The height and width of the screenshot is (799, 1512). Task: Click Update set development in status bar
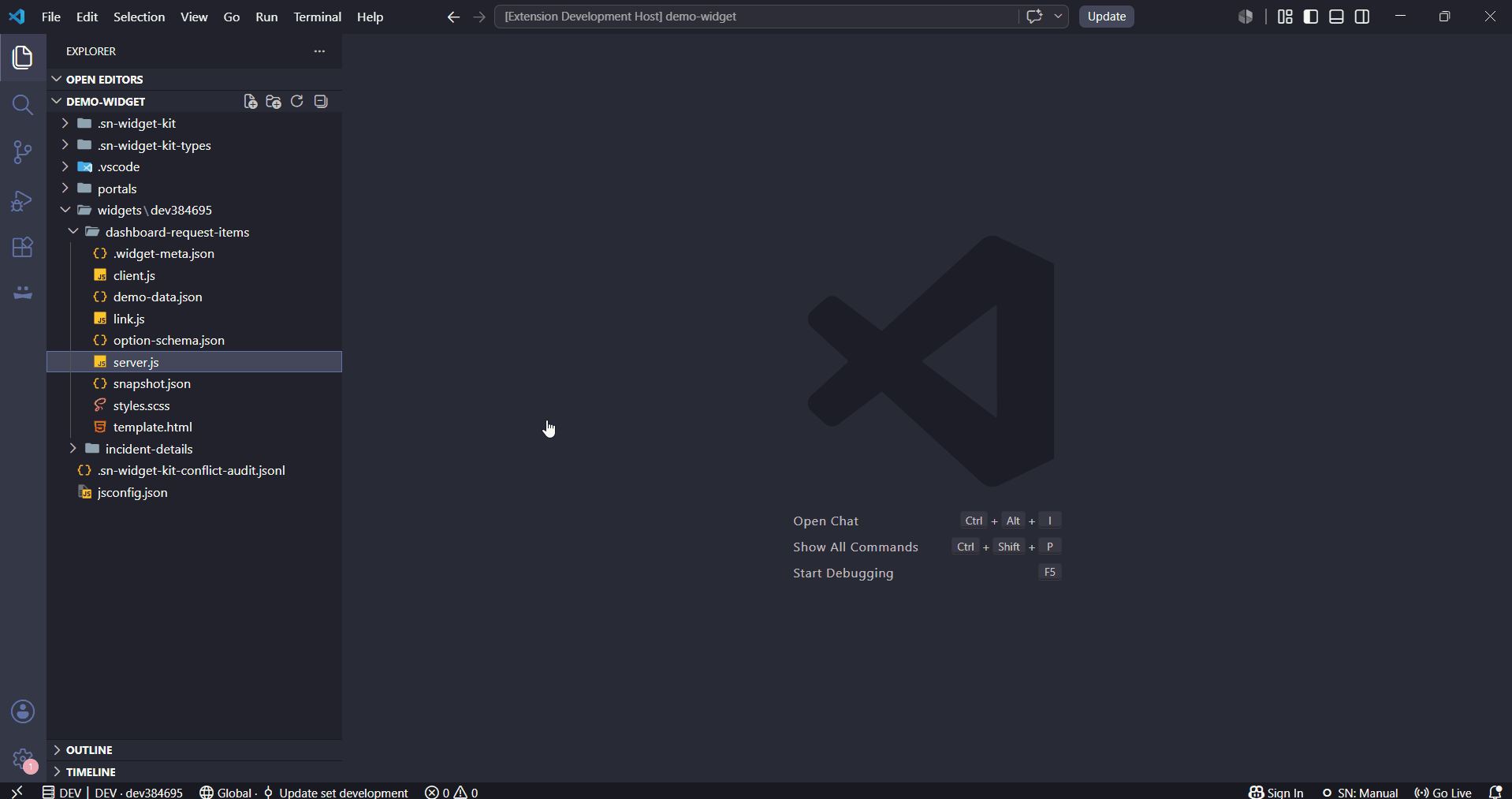pos(336,792)
